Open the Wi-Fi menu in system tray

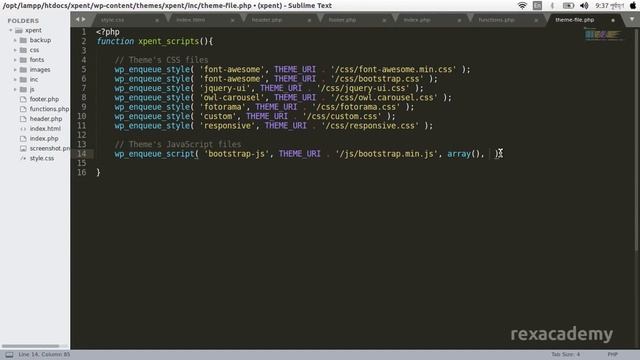coord(522,6)
